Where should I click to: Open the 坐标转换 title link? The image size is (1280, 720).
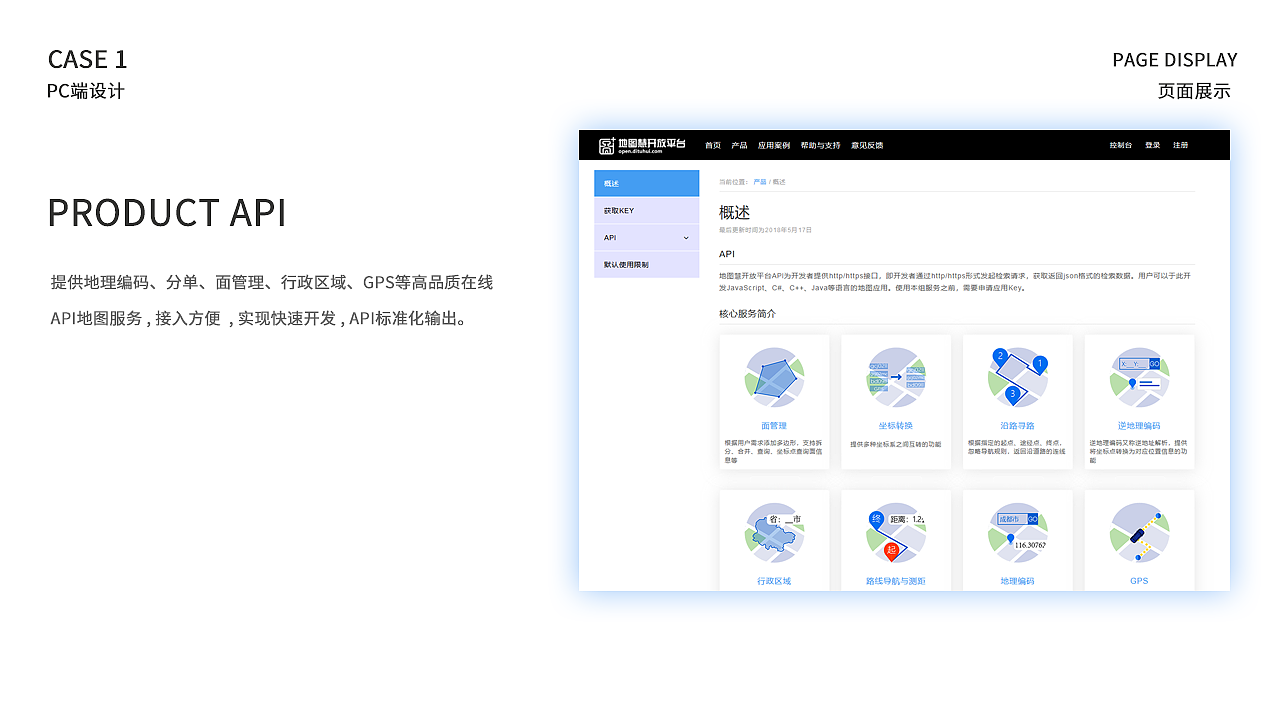pos(896,426)
